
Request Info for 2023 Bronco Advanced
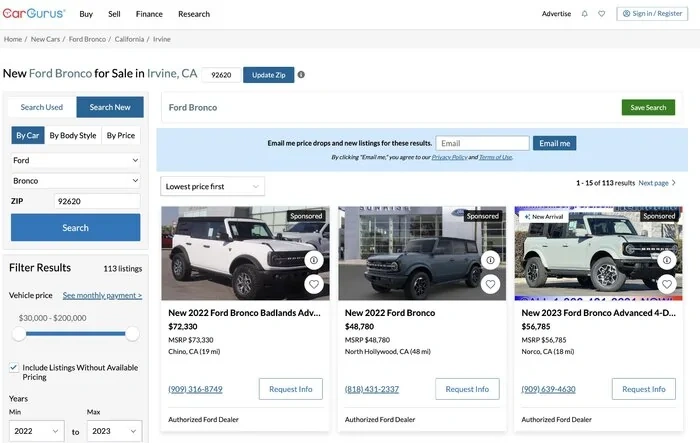point(644,389)
